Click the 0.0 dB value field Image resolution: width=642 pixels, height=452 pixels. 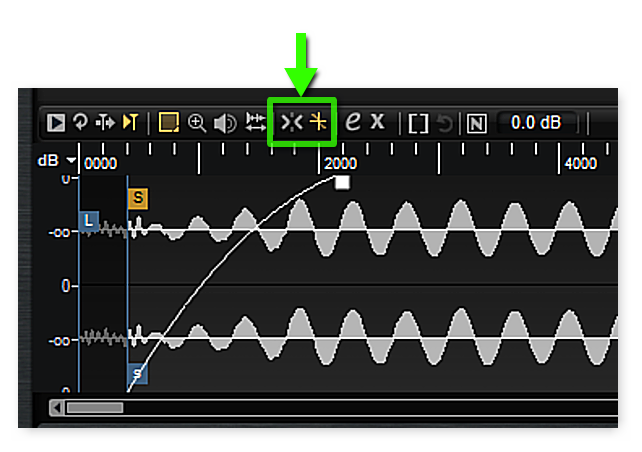click(x=536, y=122)
